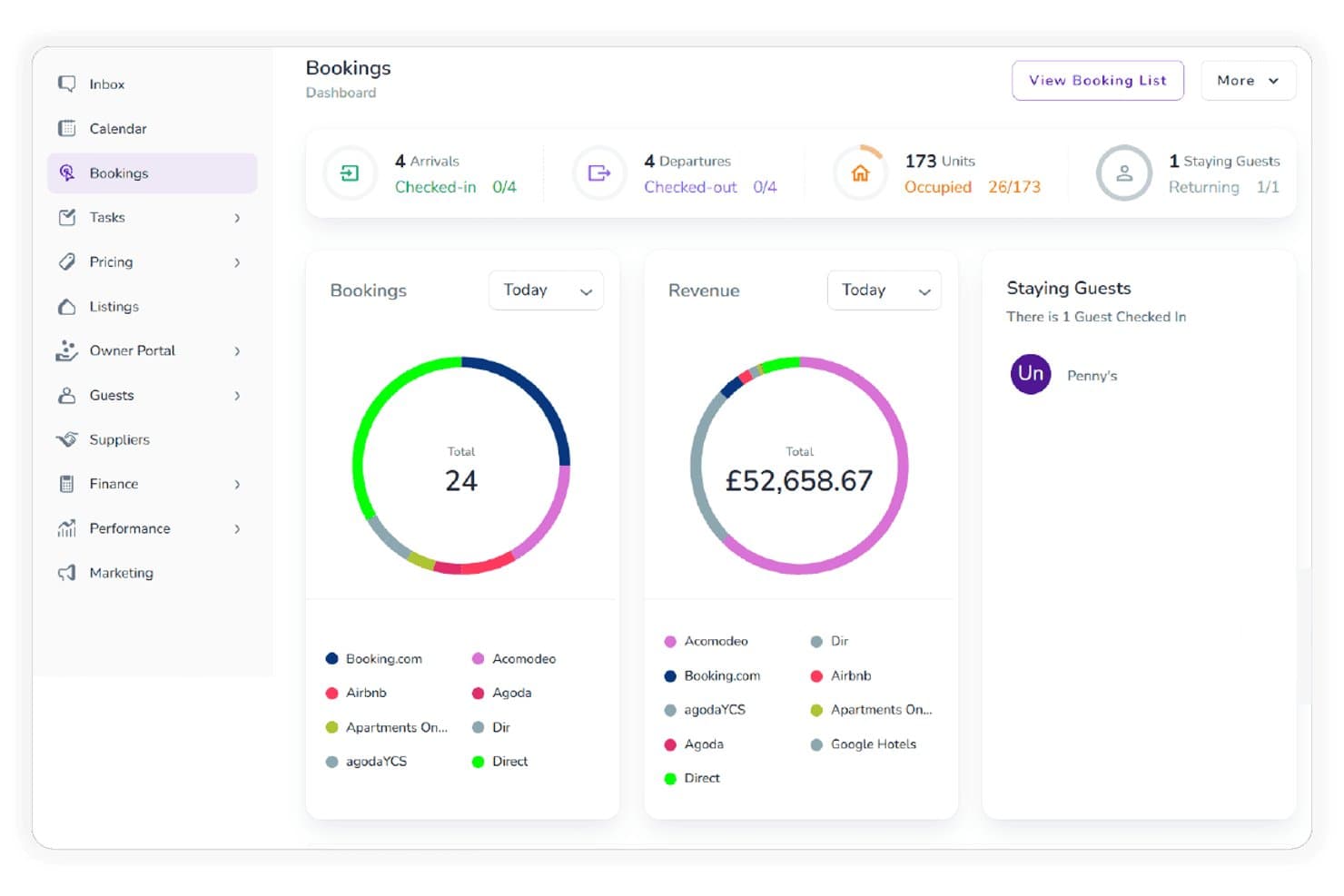
Task: Click the Owner Portal icon
Action: click(x=66, y=350)
